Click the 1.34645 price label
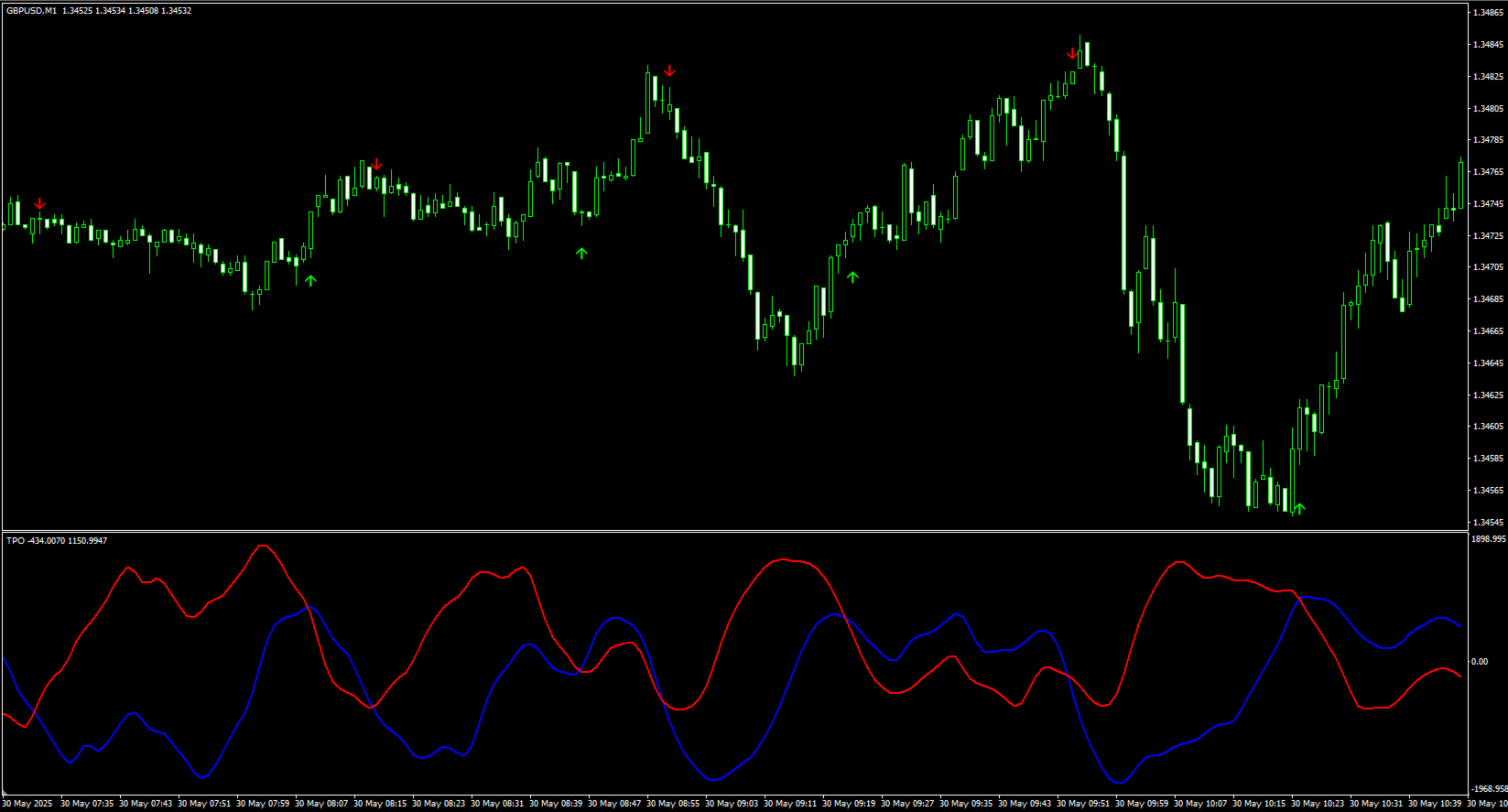 pos(1488,363)
